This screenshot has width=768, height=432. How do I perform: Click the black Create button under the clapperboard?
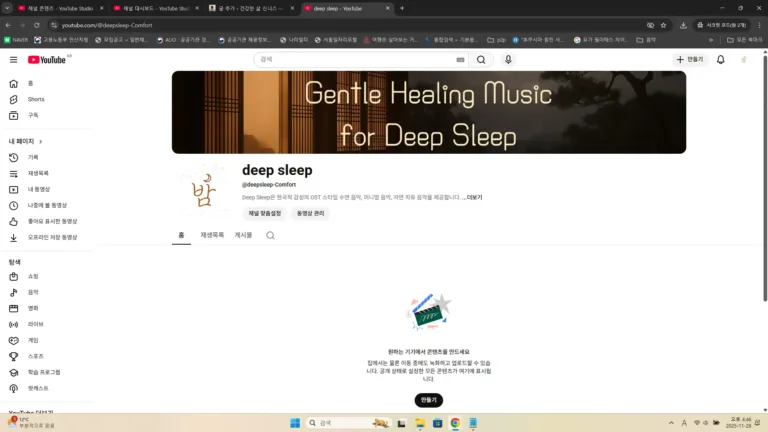pyautogui.click(x=429, y=400)
